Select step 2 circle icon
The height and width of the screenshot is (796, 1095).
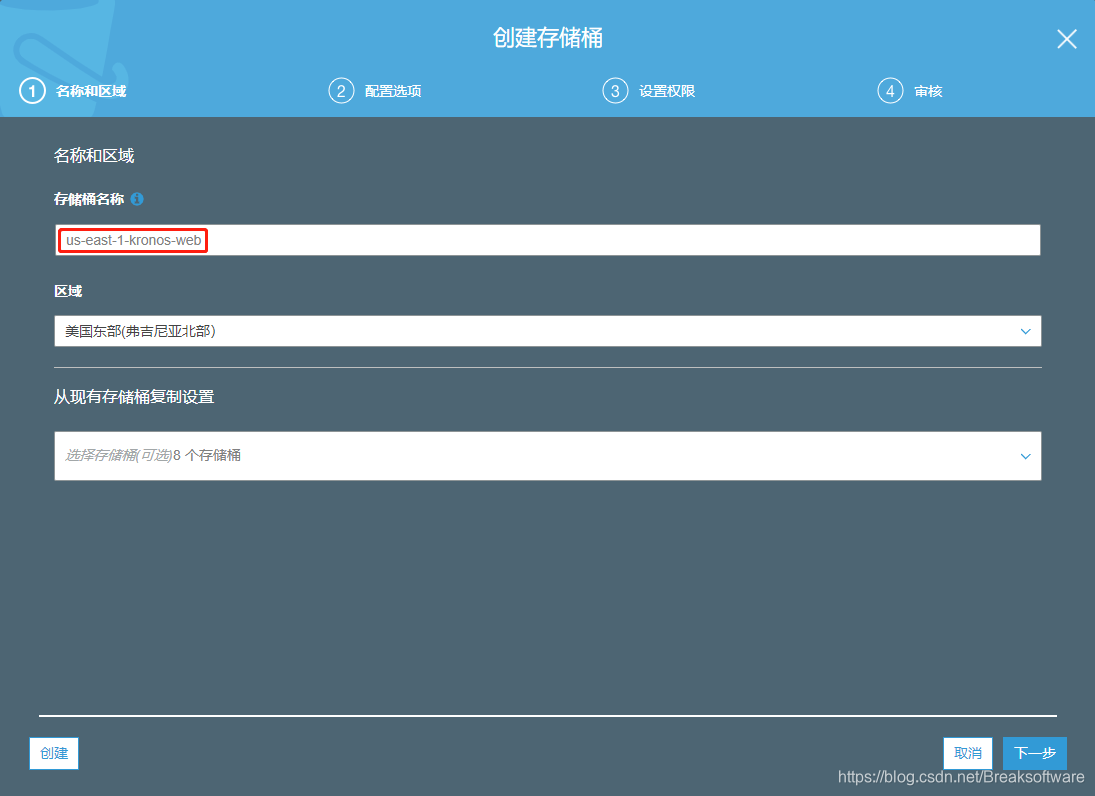coord(341,91)
